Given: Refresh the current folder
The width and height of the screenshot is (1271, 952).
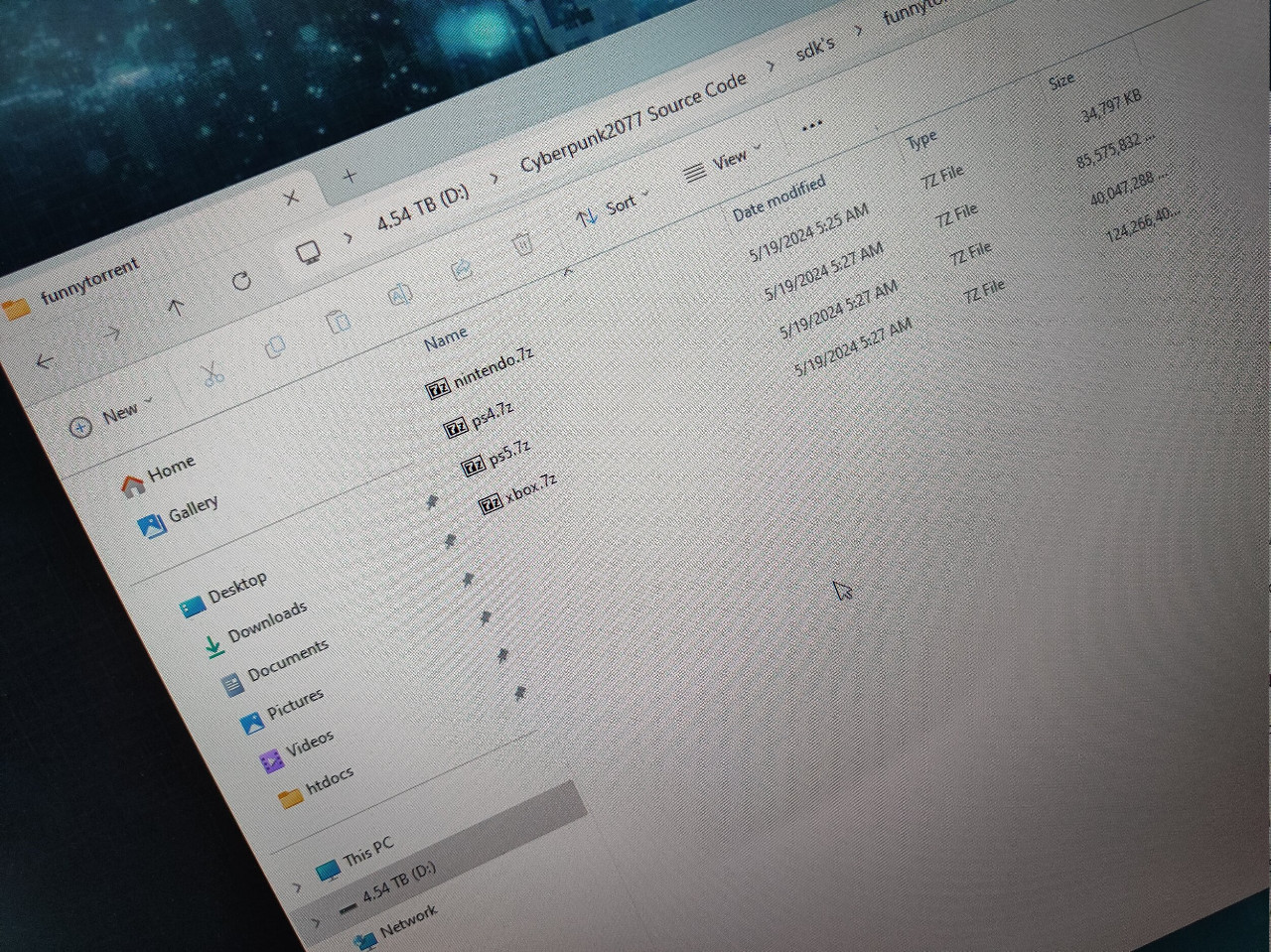Looking at the screenshot, I should 241,281.
